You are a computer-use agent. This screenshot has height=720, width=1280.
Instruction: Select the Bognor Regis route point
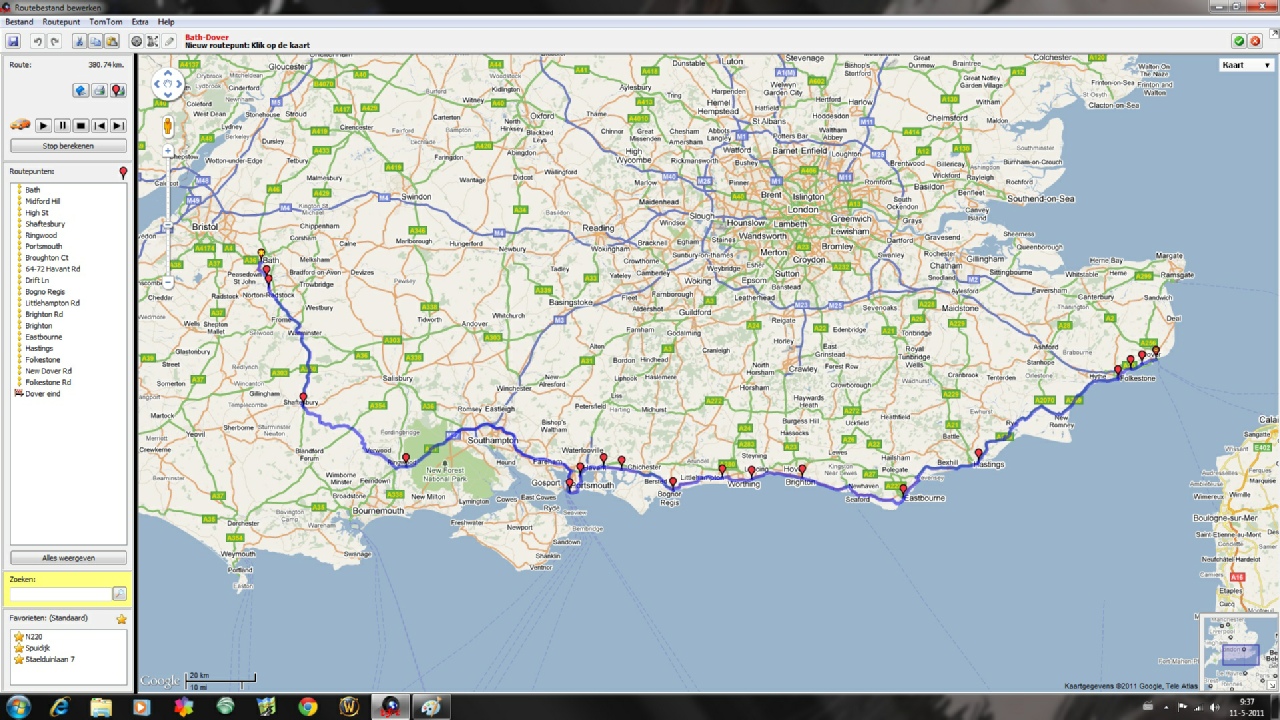coord(45,292)
